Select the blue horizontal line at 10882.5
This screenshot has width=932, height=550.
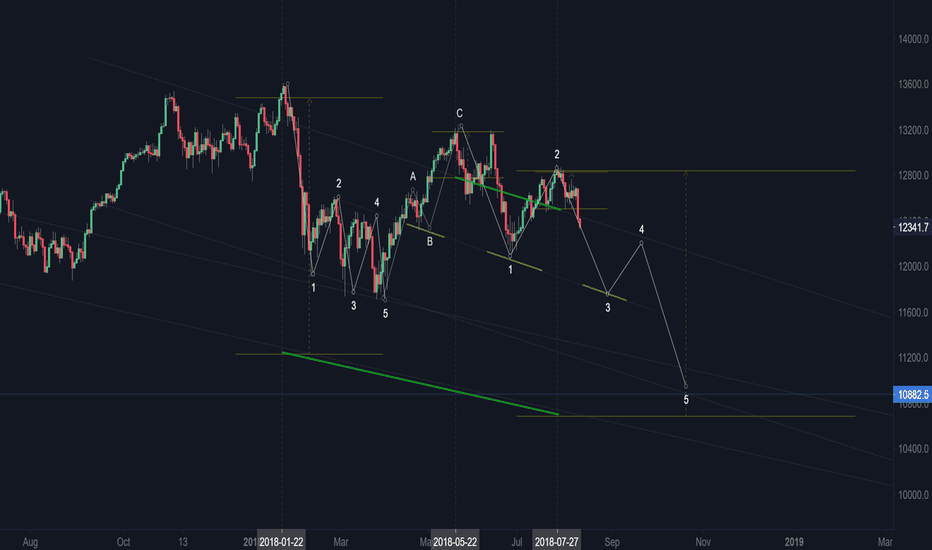coord(446,394)
